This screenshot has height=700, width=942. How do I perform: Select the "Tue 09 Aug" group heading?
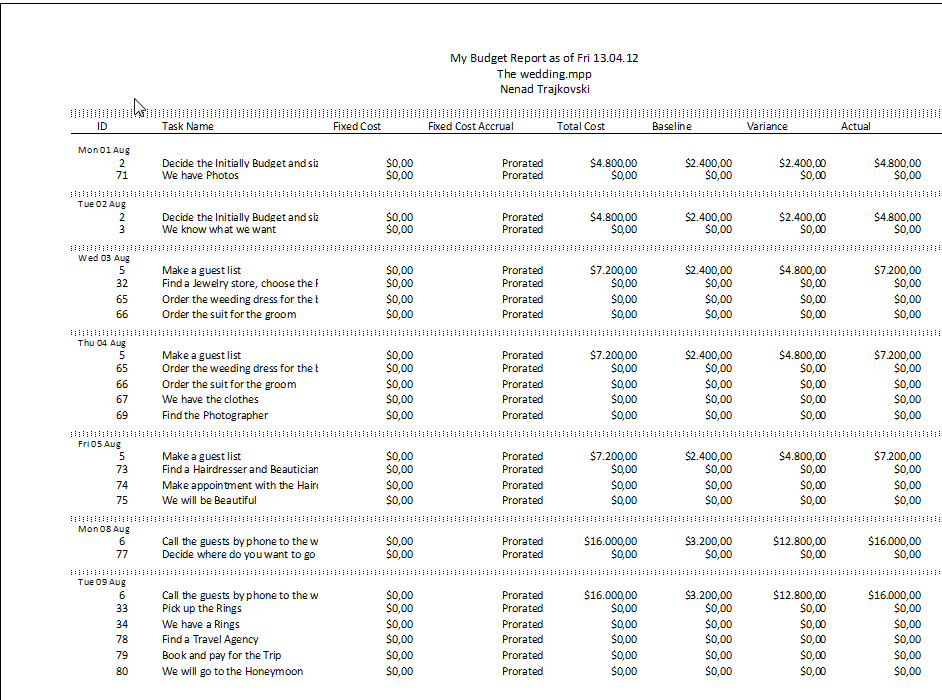click(103, 582)
